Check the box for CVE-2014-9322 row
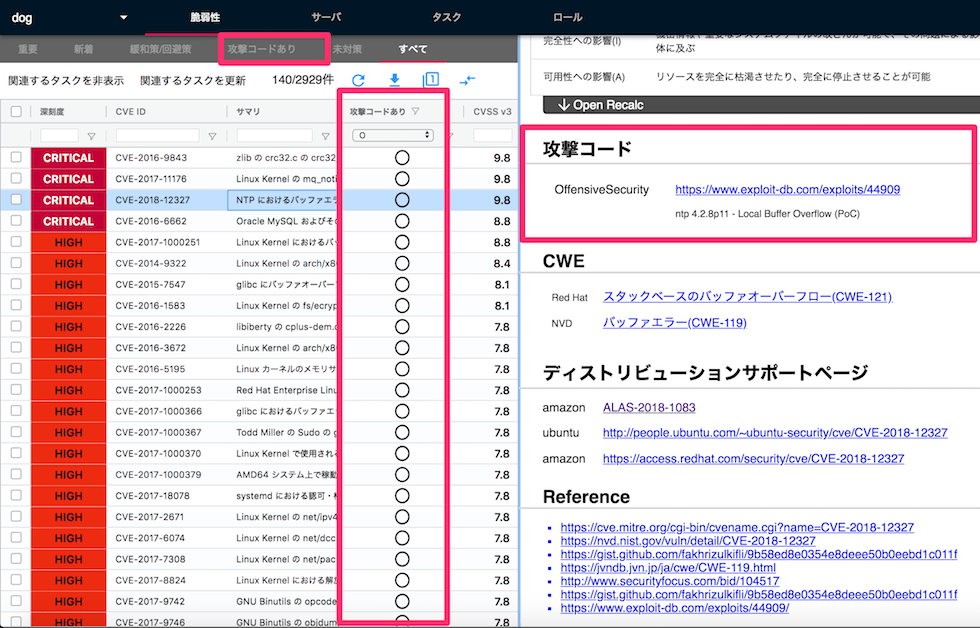 [16, 262]
